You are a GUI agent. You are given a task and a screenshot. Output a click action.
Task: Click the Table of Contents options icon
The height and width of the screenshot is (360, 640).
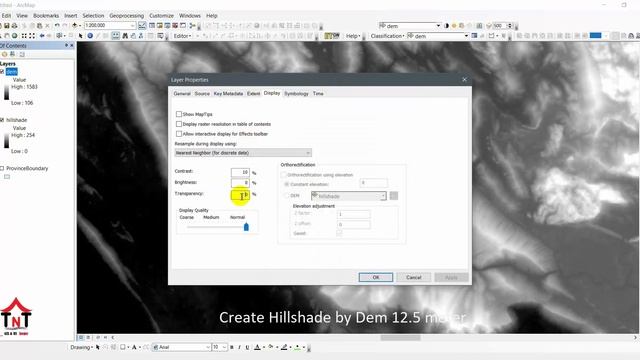pos(22,54)
